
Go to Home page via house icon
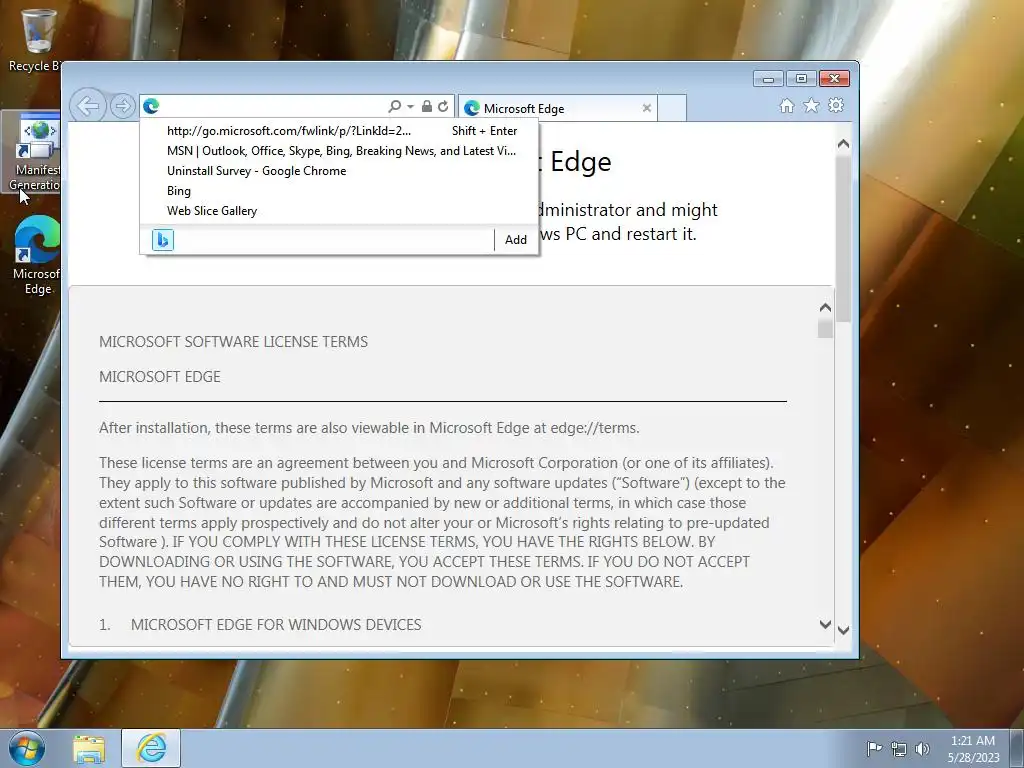point(787,106)
